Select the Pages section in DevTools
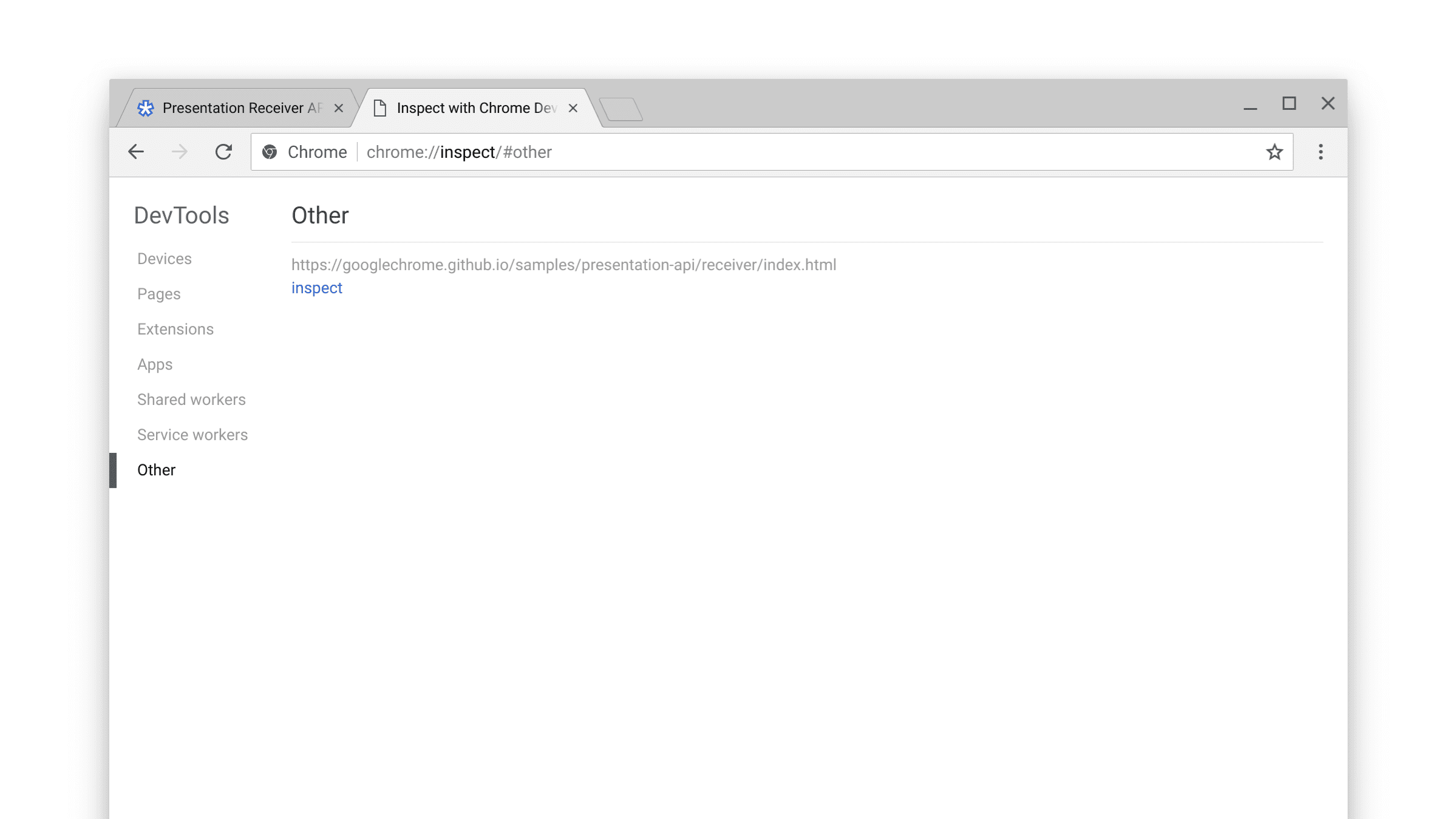This screenshot has height=819, width=1456. click(158, 293)
